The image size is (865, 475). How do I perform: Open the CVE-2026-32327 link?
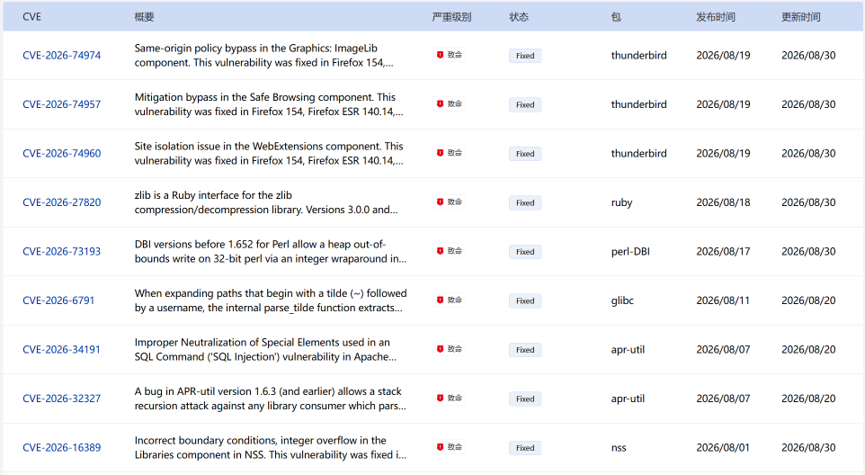61,398
